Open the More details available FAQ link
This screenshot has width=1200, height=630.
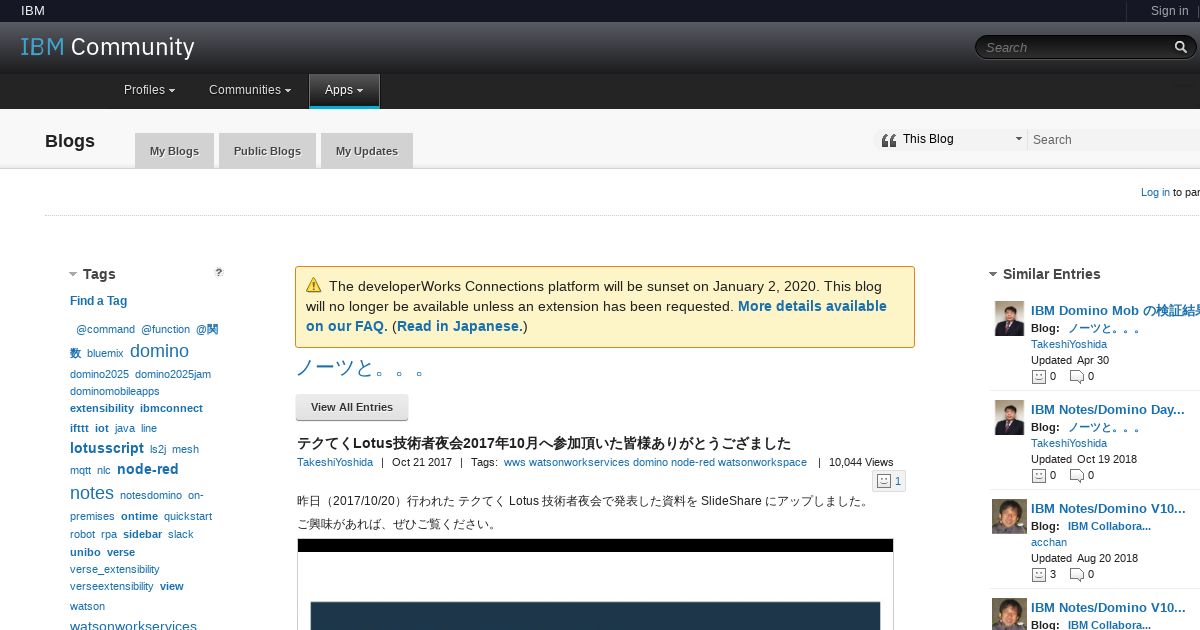pos(596,316)
